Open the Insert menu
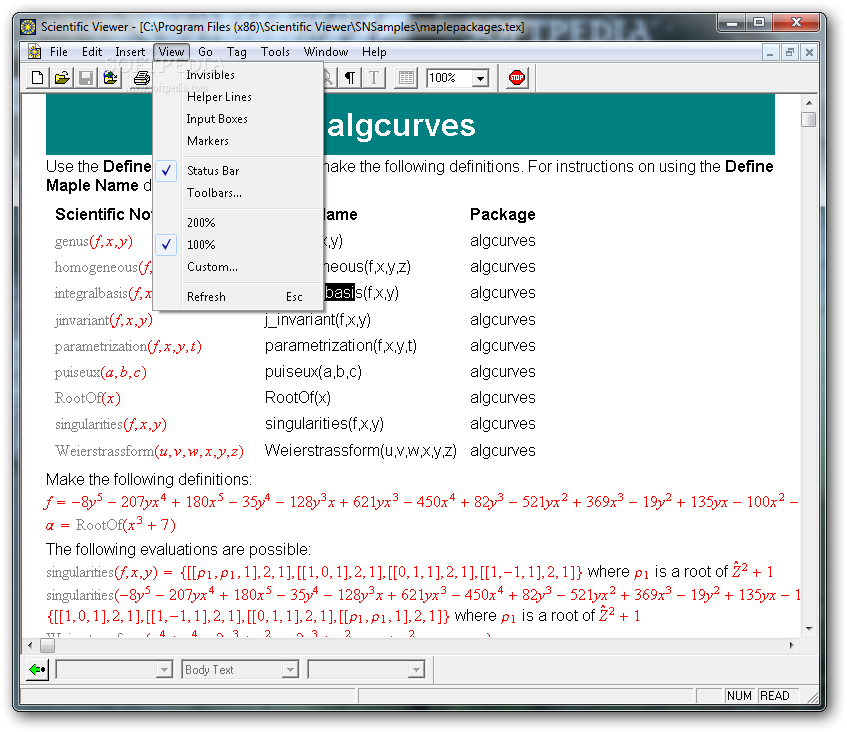 coord(130,52)
